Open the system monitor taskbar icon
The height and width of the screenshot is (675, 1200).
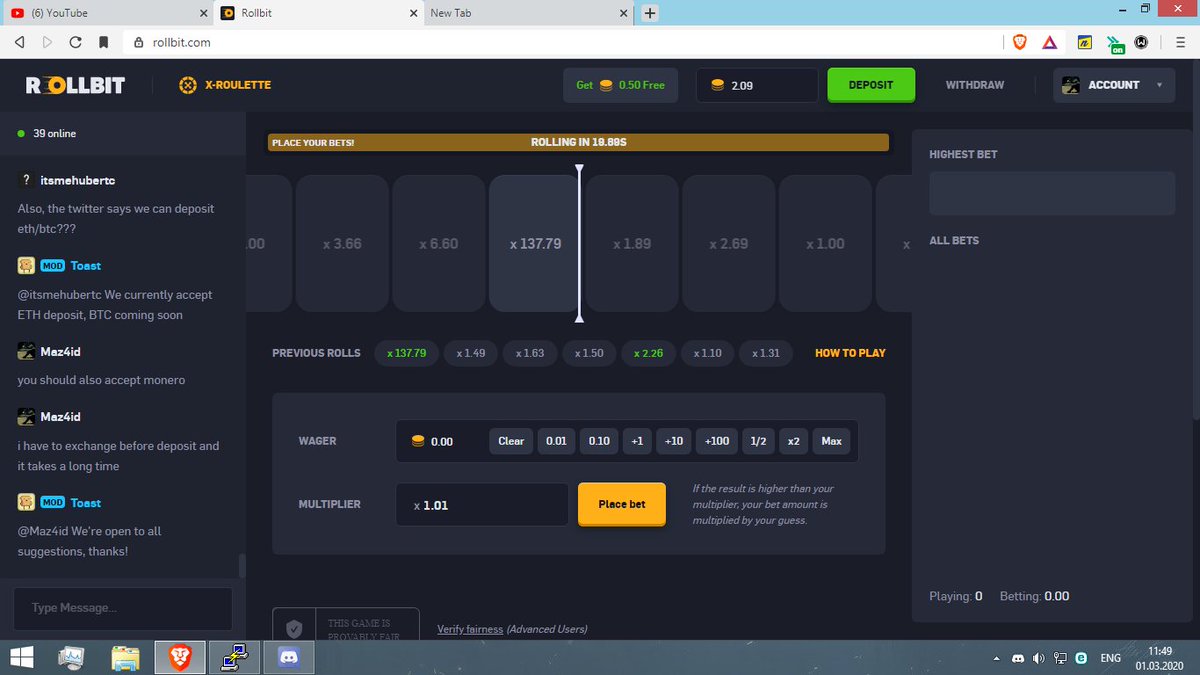(72, 657)
